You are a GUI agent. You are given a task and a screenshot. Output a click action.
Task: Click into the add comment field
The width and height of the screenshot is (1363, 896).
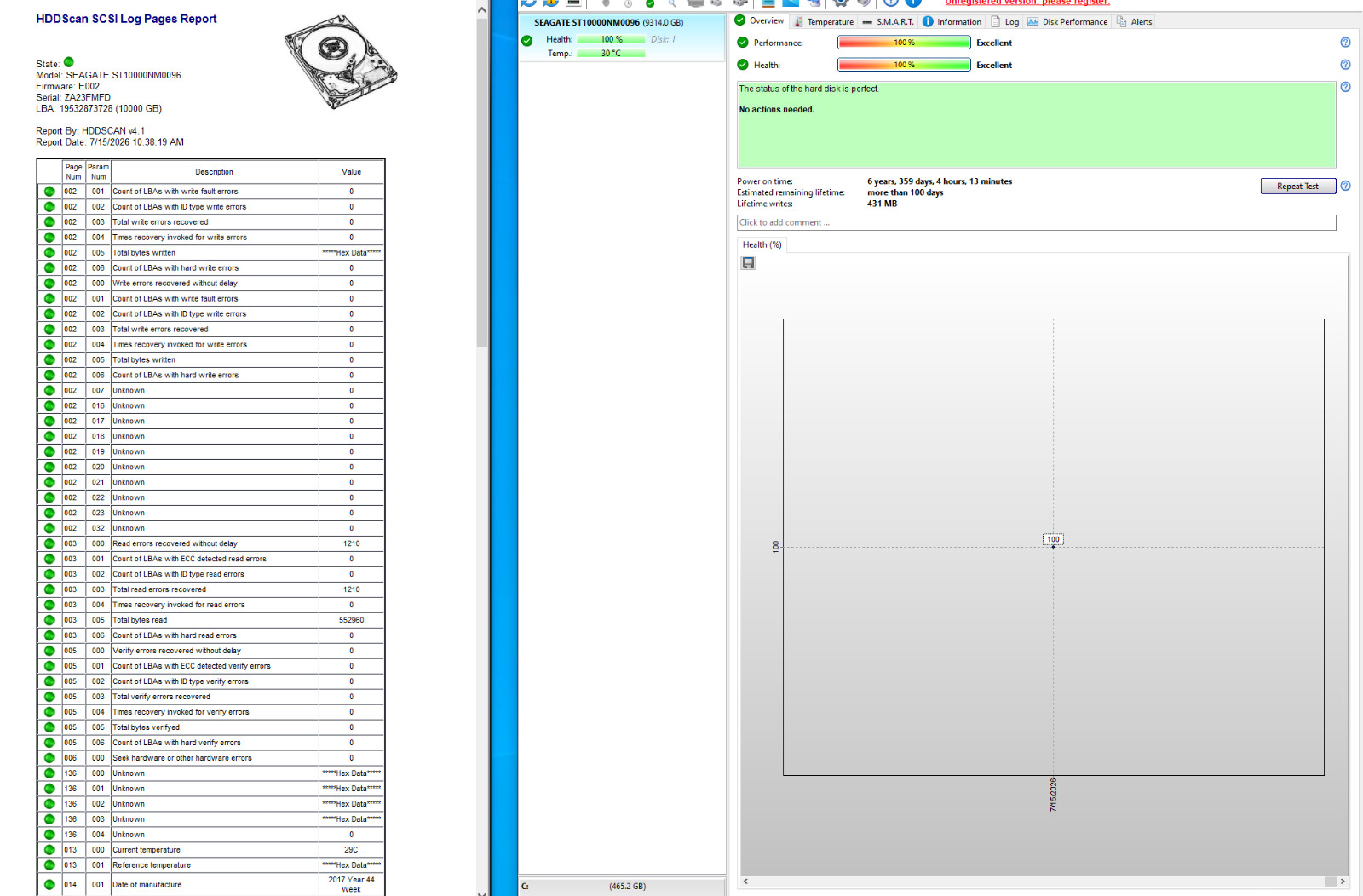pos(1036,222)
